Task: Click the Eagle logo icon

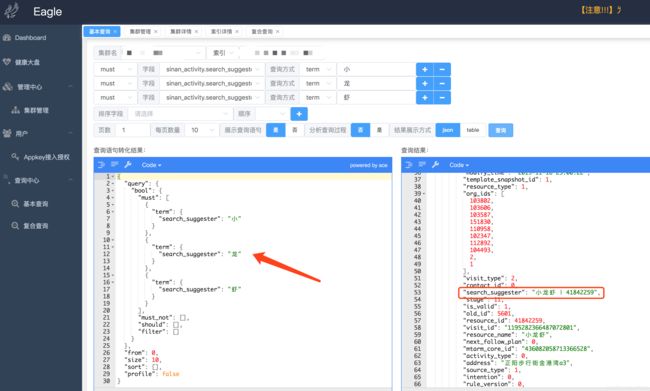Action: 11,11
